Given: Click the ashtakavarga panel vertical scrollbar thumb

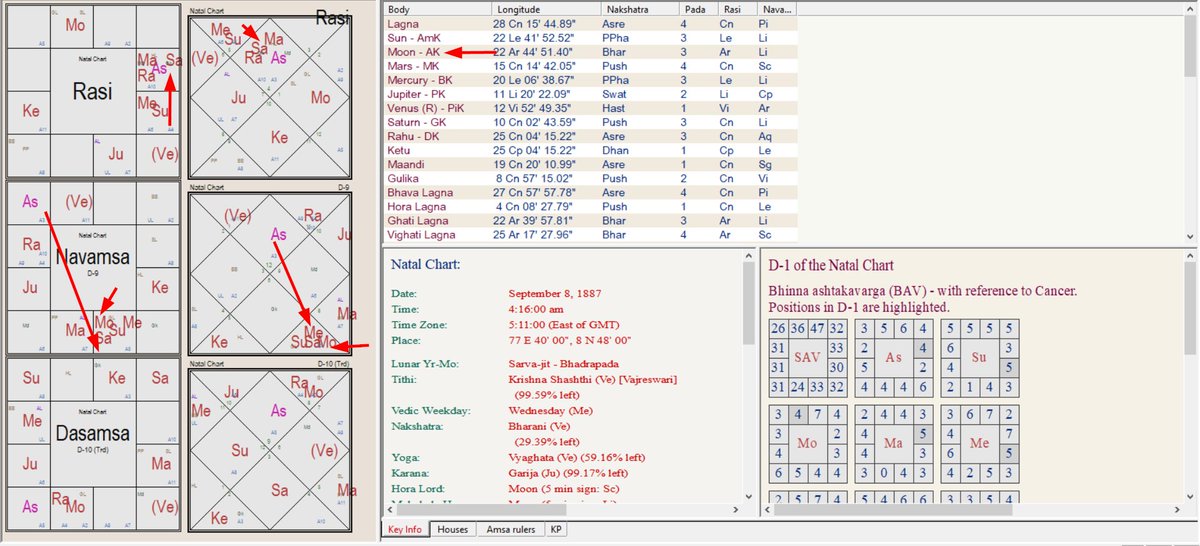Looking at the screenshot, I should pos(1191,310).
